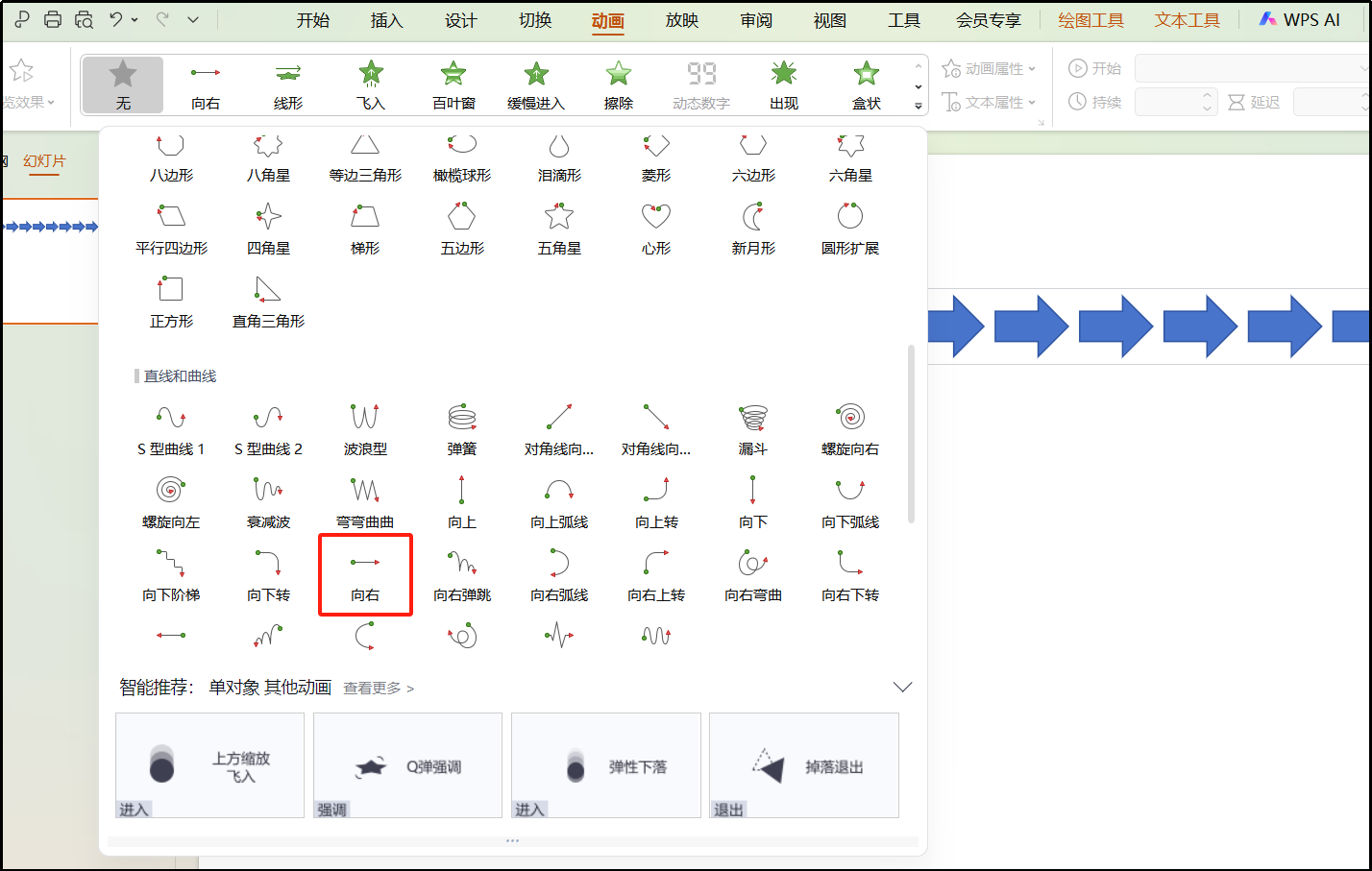Apply the 百叶窗 (Blinds) animation effect
Image resolution: width=1372 pixels, height=871 pixels.
click(x=453, y=84)
